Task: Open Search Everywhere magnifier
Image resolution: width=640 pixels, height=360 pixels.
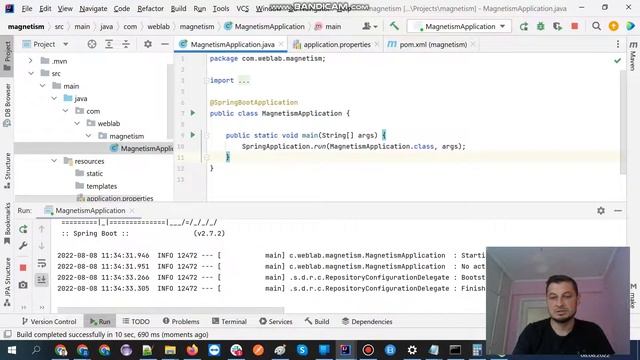Action: (596, 27)
